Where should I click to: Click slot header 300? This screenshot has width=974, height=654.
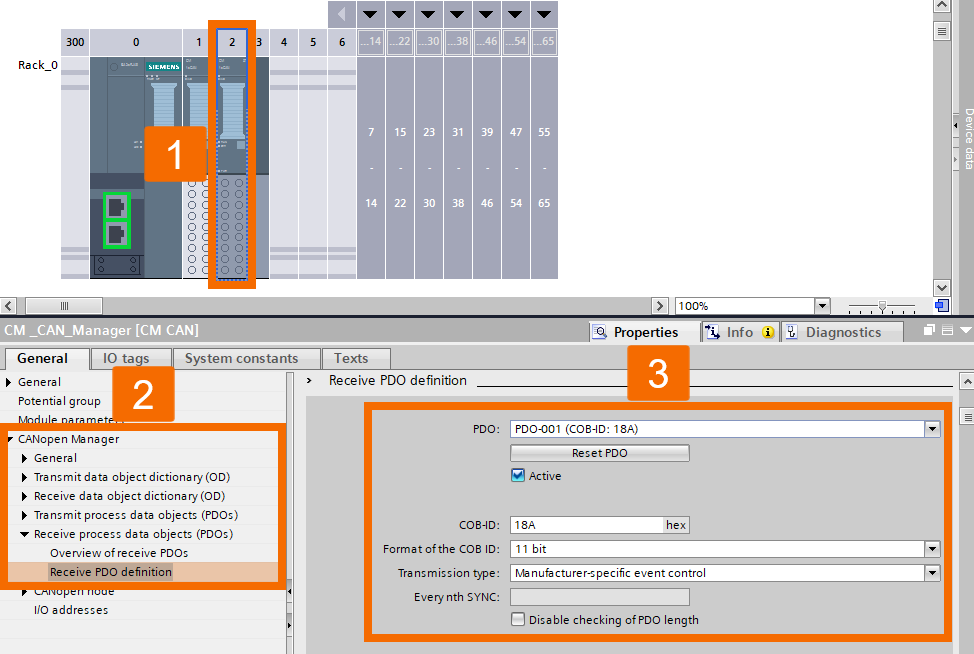(x=75, y=42)
